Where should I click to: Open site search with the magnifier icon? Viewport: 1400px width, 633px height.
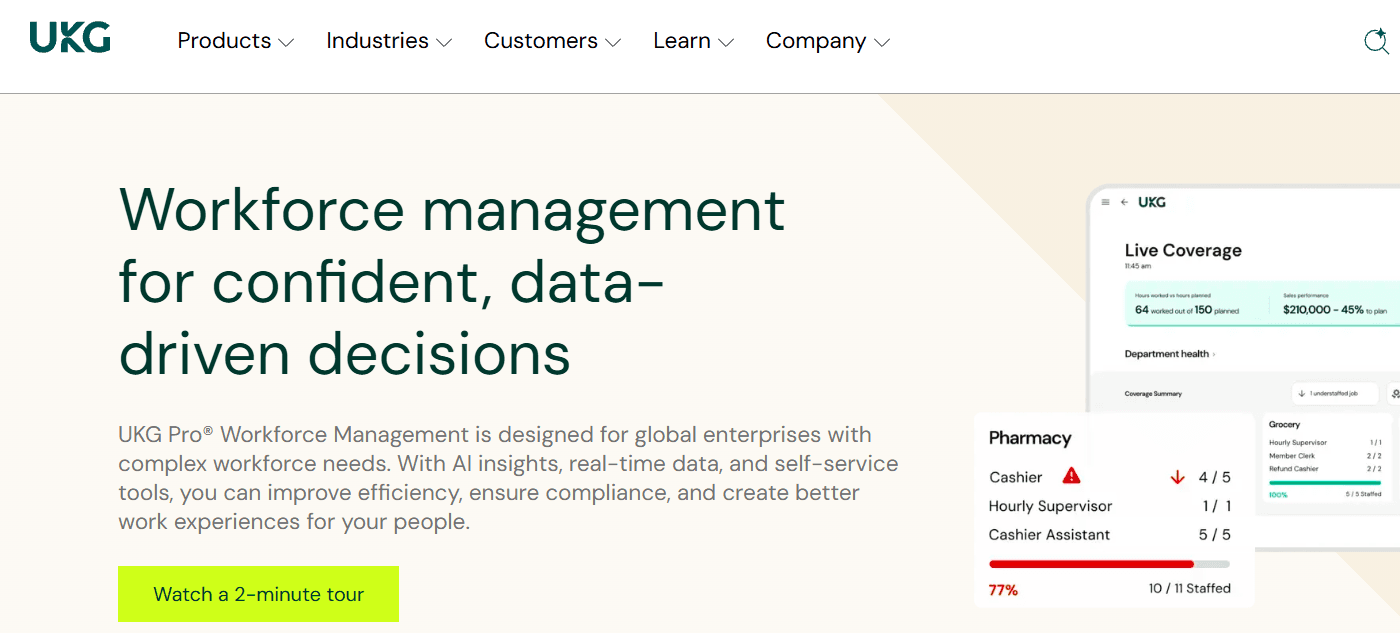1376,41
